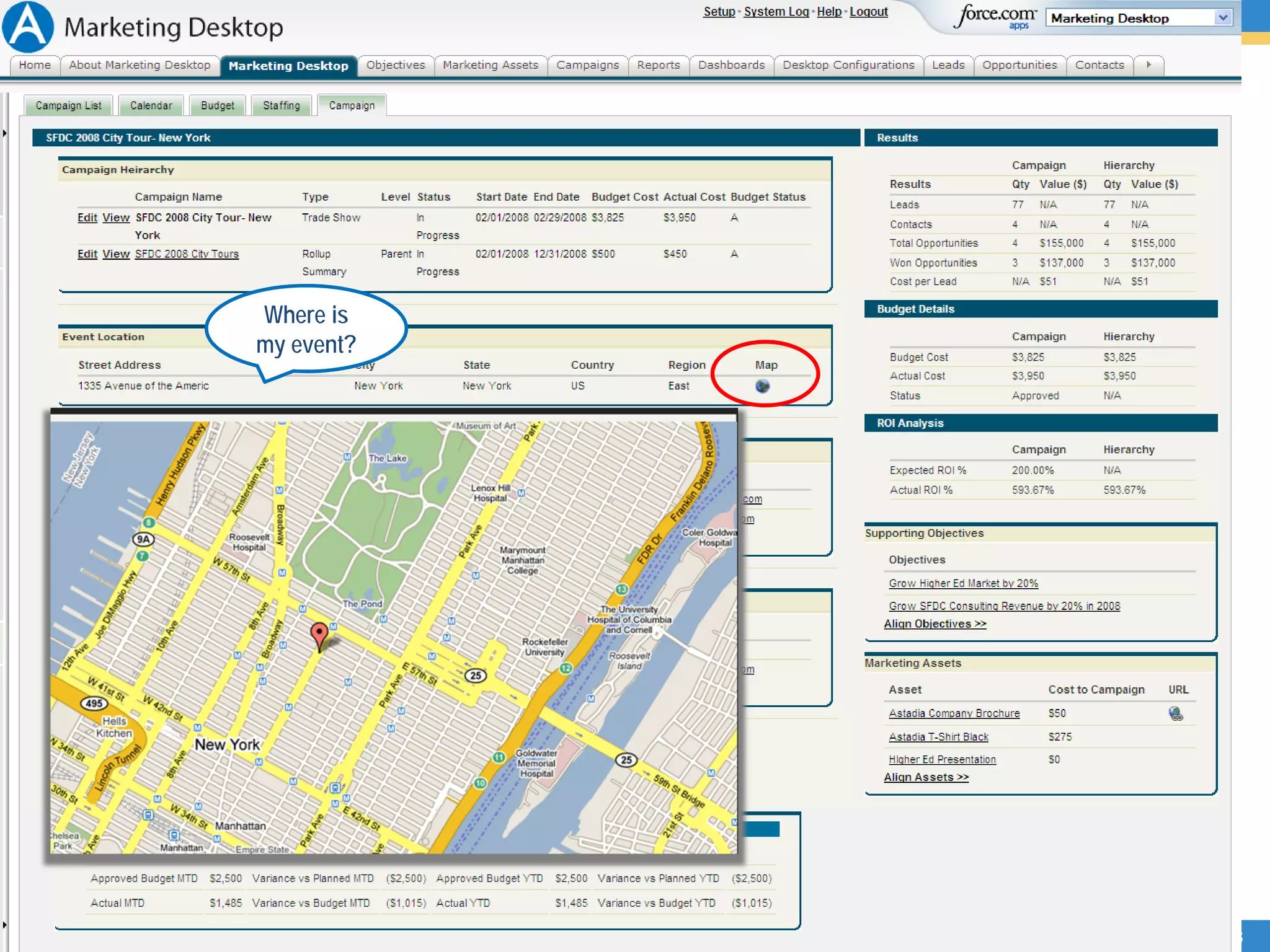Viewport: 1270px width, 952px height.
Task: Open About Marketing Desktop tab
Action: (x=140, y=65)
